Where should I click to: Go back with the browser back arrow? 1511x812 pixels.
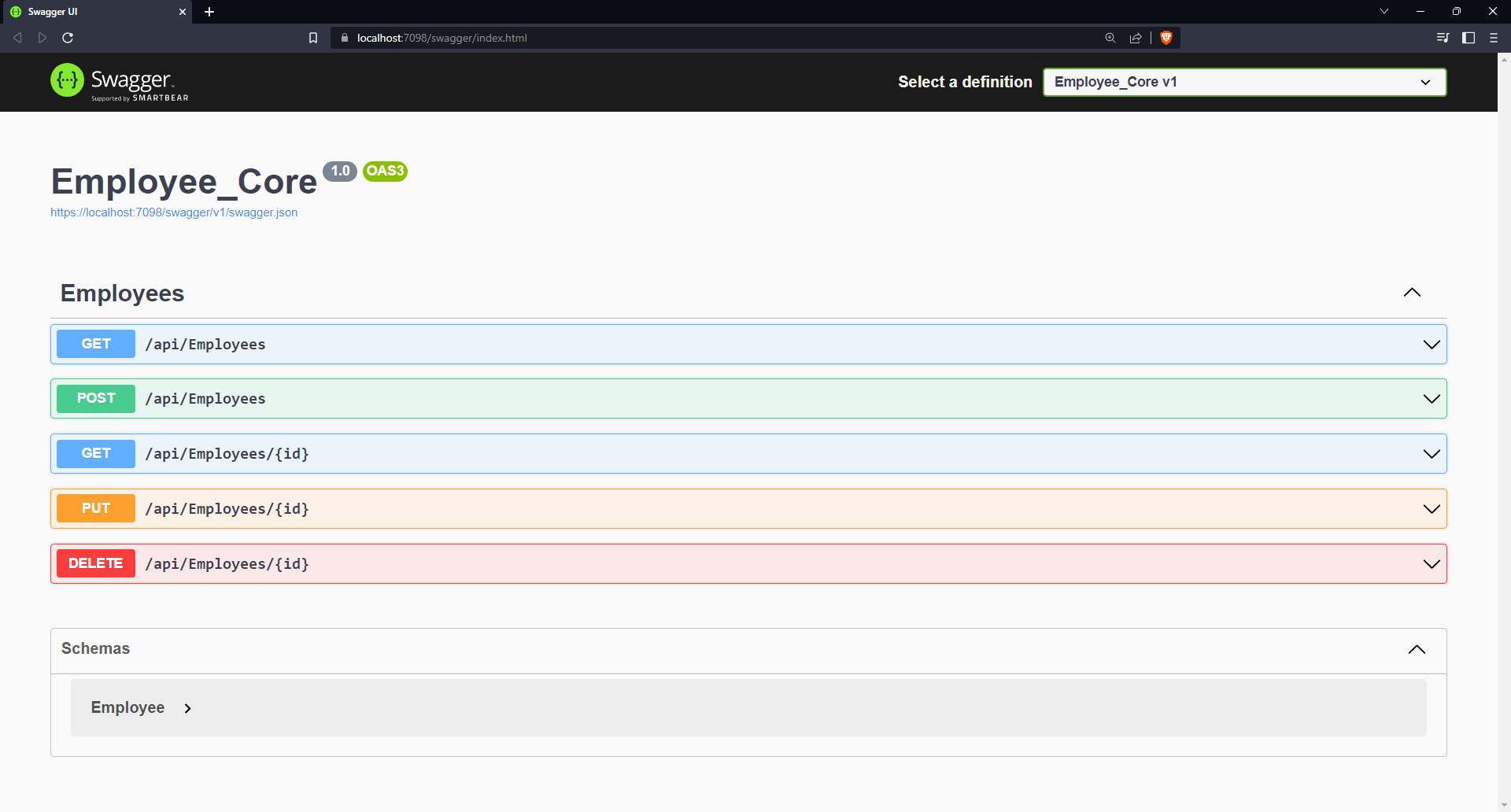pyautogui.click(x=17, y=38)
